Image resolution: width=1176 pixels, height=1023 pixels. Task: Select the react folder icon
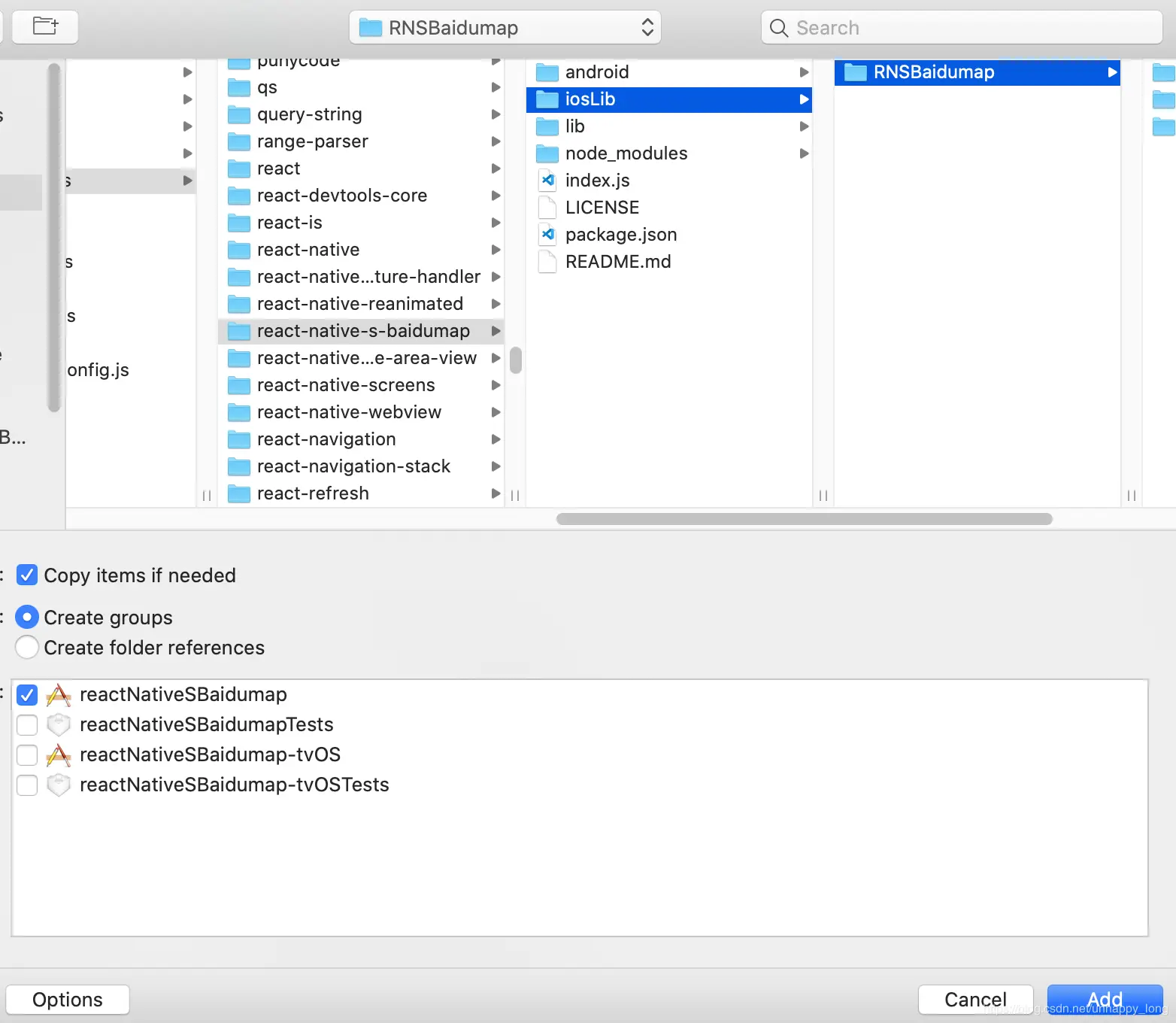pyautogui.click(x=239, y=168)
